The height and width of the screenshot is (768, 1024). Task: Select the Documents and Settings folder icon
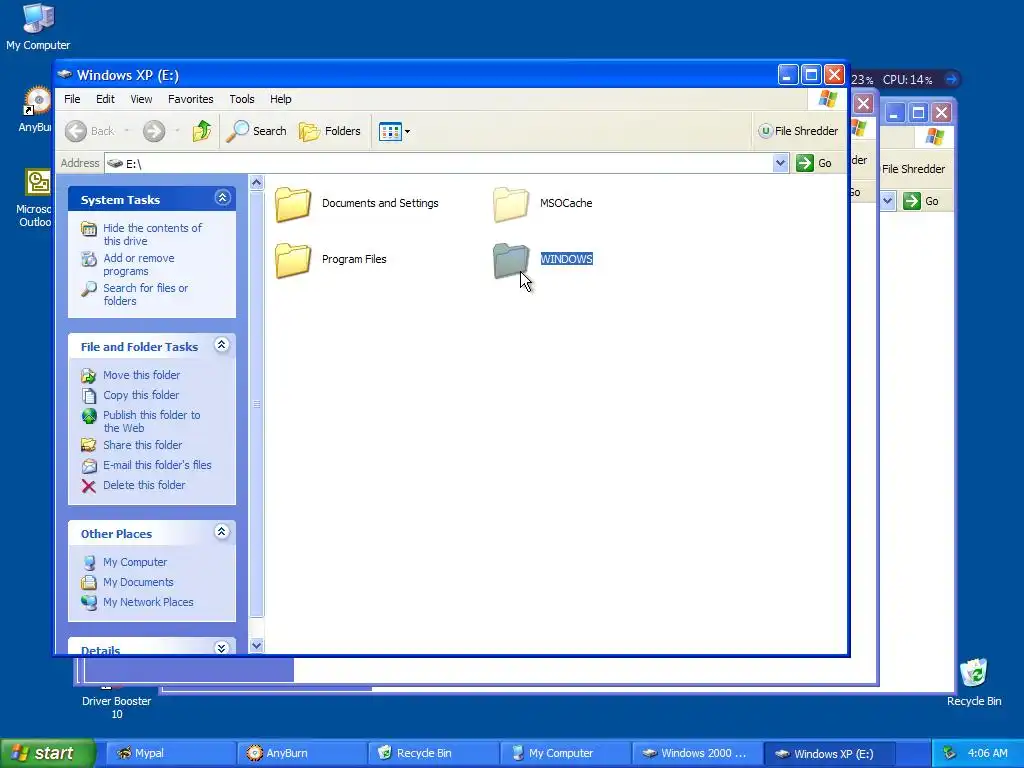[x=293, y=204]
